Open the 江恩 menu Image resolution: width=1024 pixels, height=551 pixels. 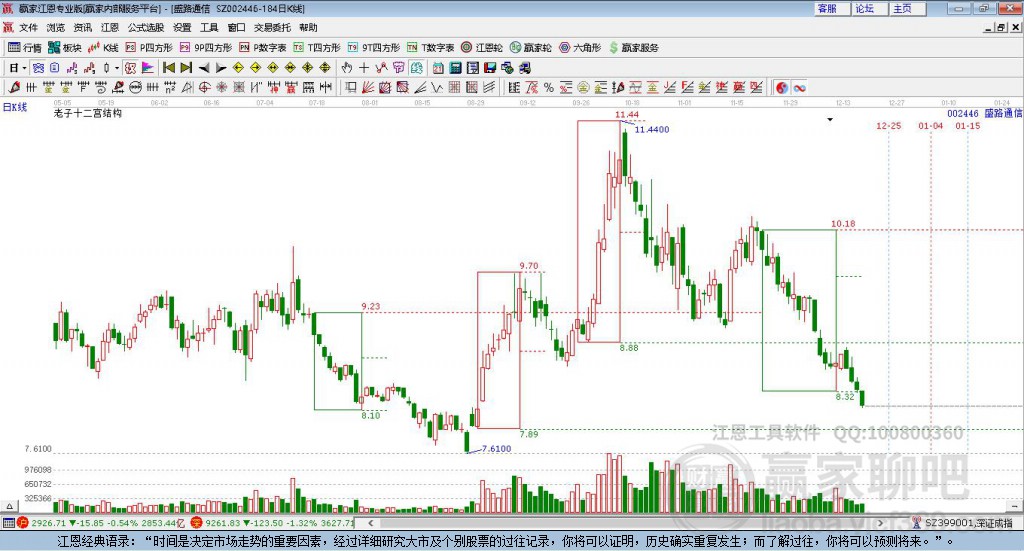110,27
